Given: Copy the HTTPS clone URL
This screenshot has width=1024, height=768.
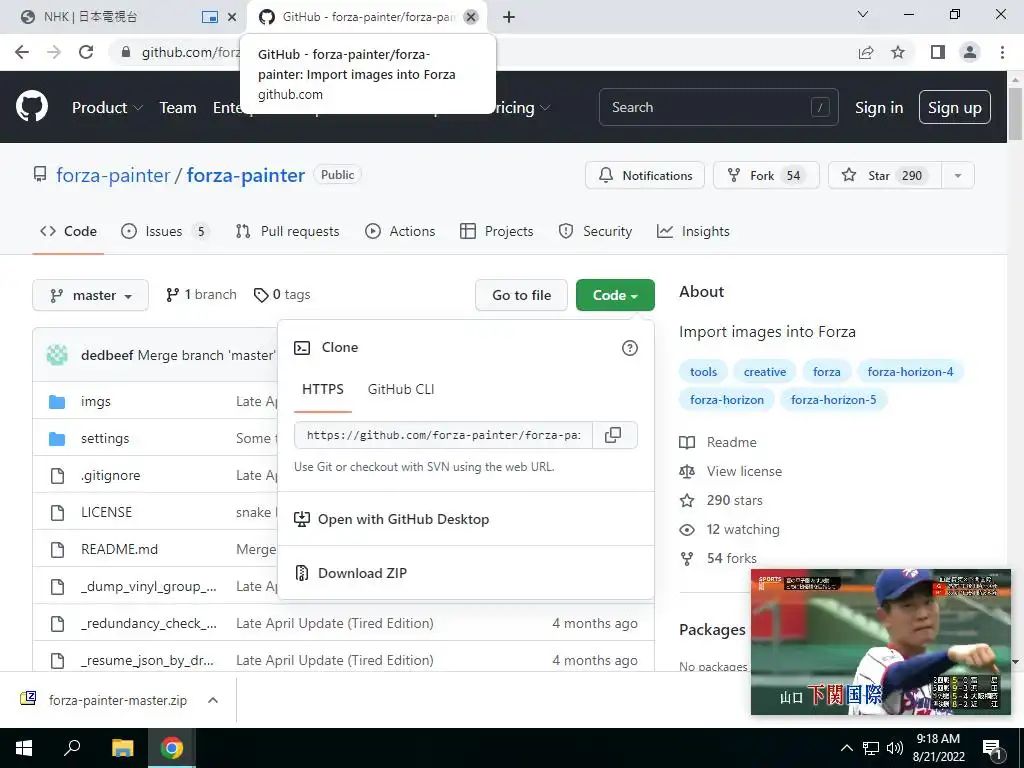Looking at the screenshot, I should point(613,435).
